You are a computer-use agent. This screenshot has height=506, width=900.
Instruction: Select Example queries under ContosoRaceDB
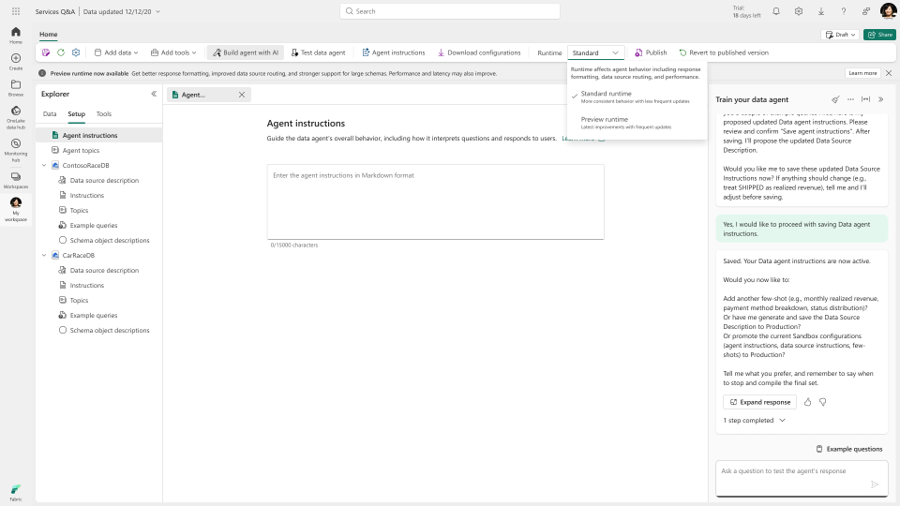(x=94, y=225)
